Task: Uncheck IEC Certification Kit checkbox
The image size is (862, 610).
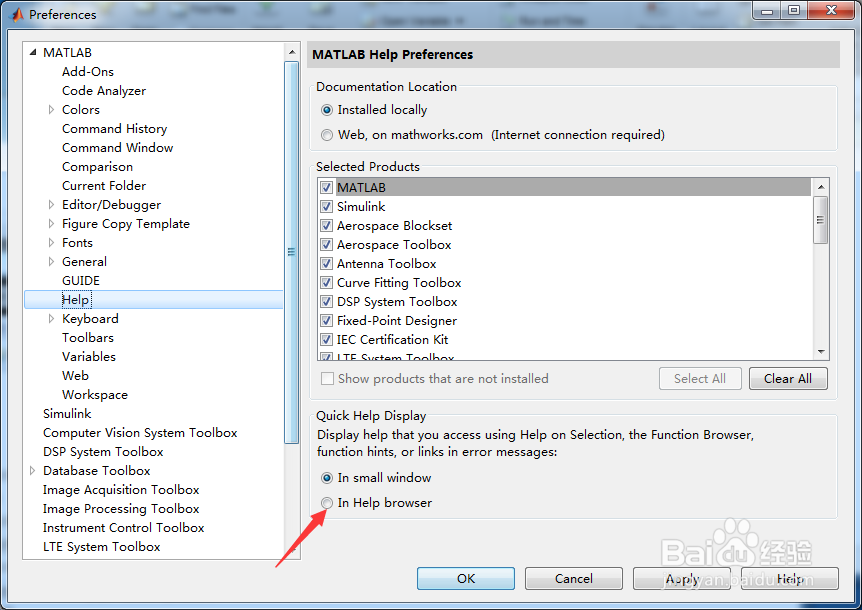Action: [x=327, y=340]
